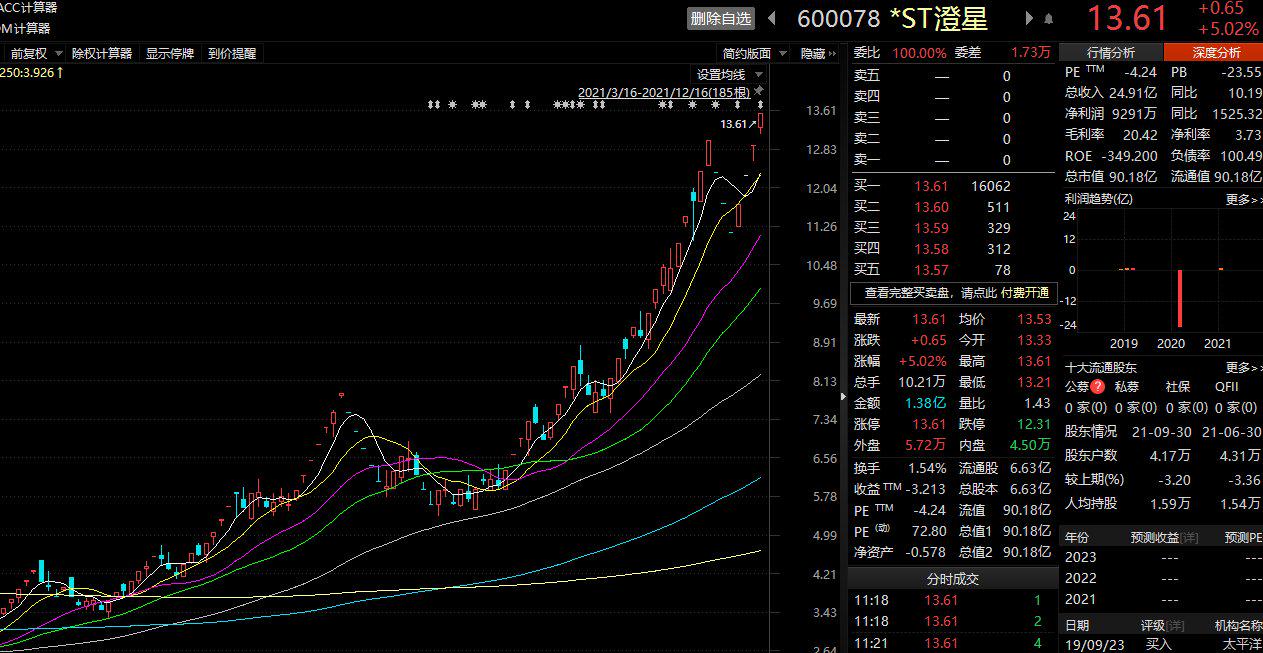1263x653 pixels.
Task: Open the 除权计算器 tool
Action: point(102,54)
